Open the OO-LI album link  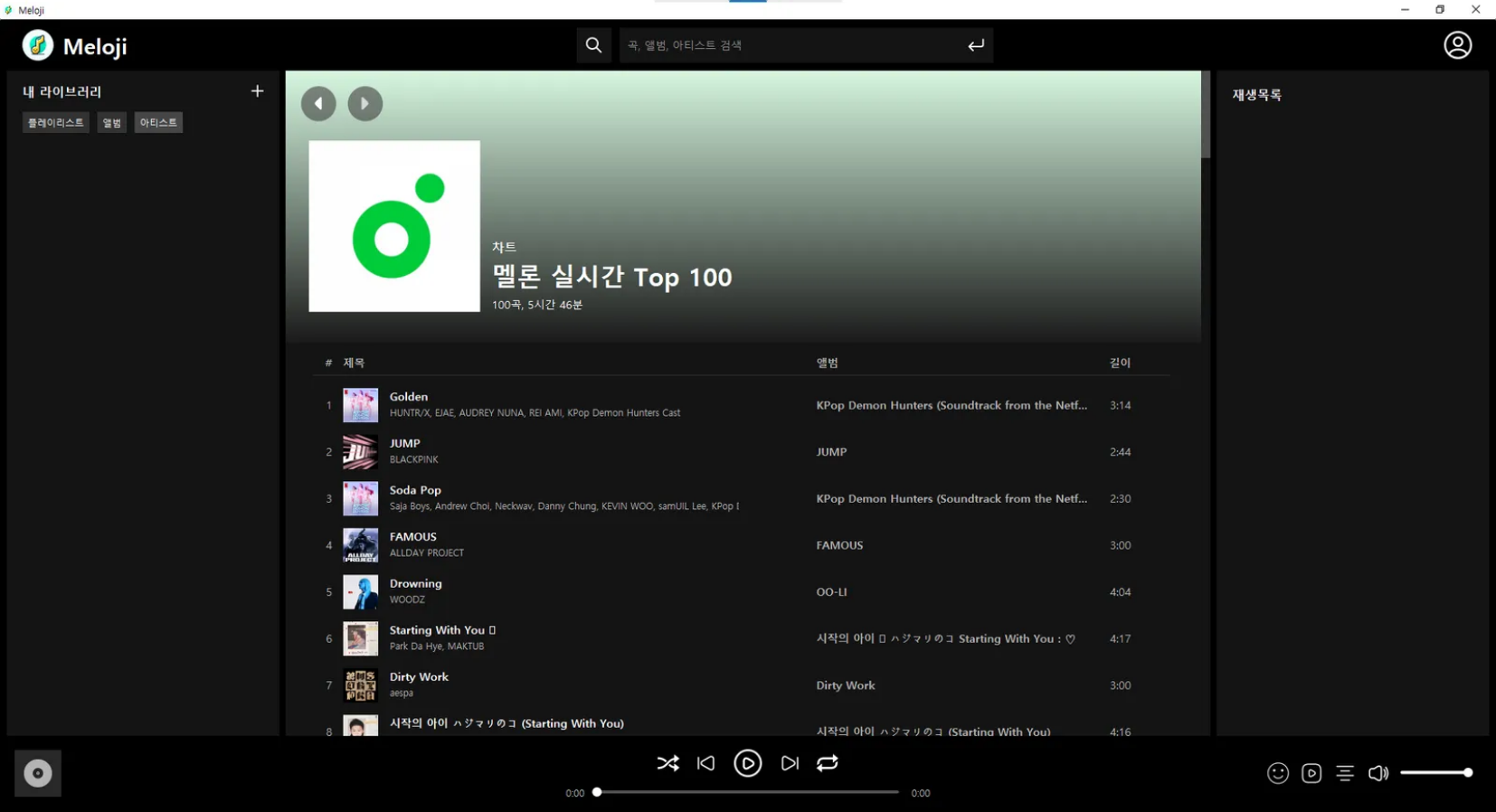[x=831, y=592]
